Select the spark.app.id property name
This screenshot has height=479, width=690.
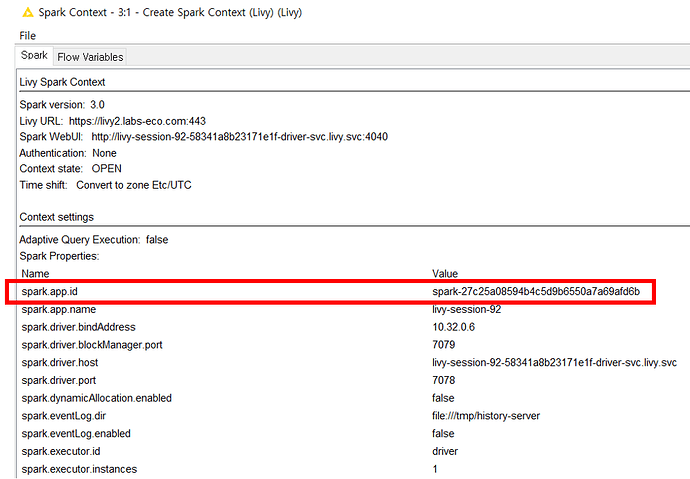pos(49,291)
